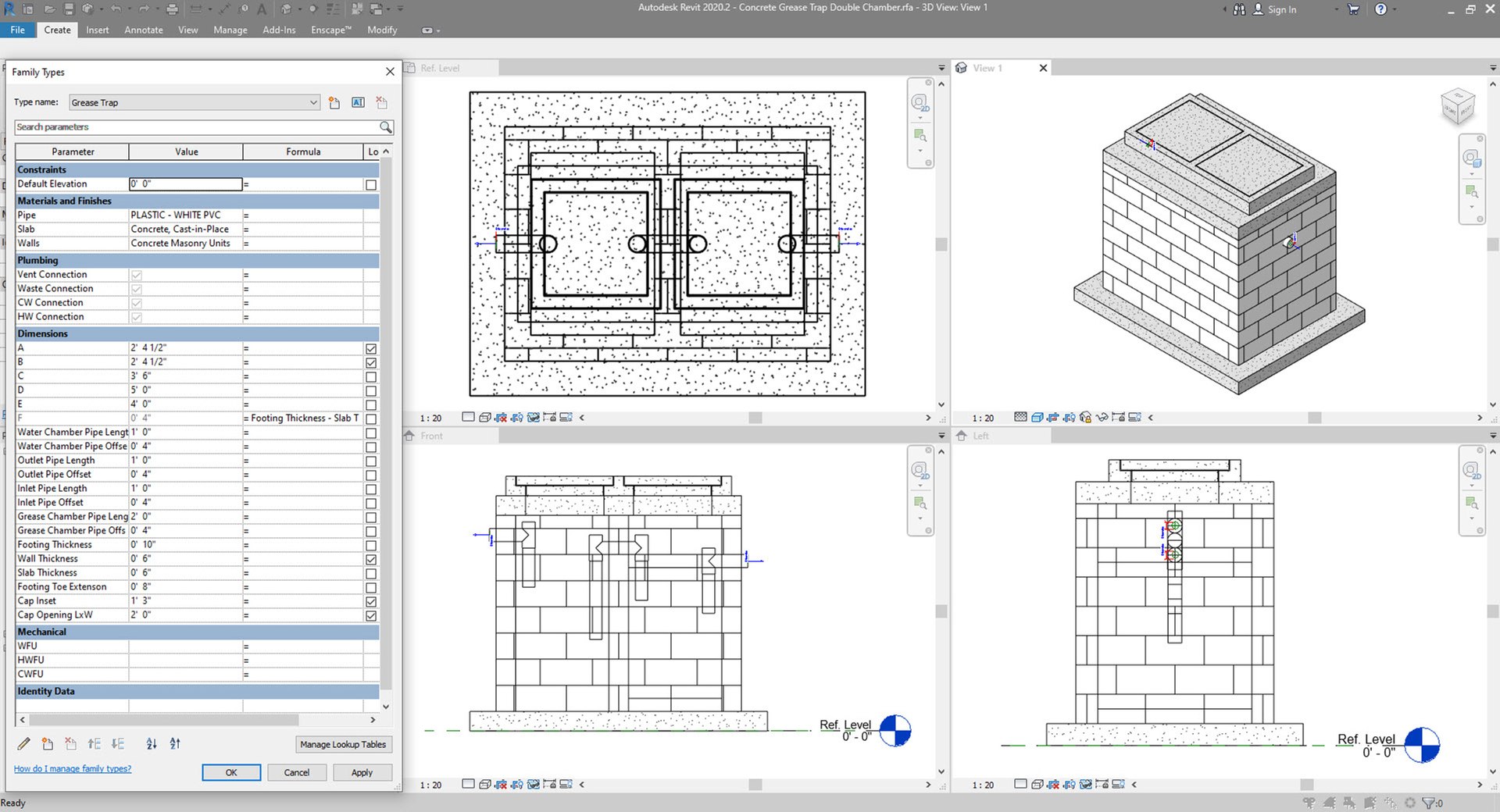
Task: Click the Undo icon in quick access toolbar
Action: (116, 9)
